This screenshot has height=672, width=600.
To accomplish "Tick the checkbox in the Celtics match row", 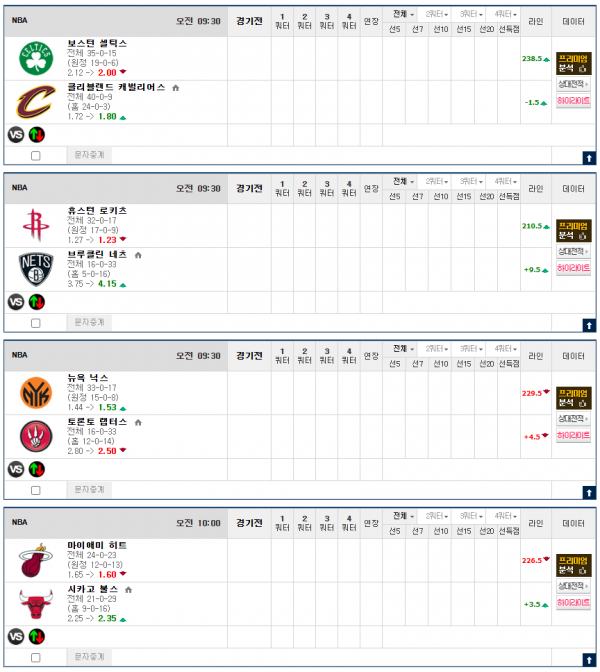I will click(36, 156).
